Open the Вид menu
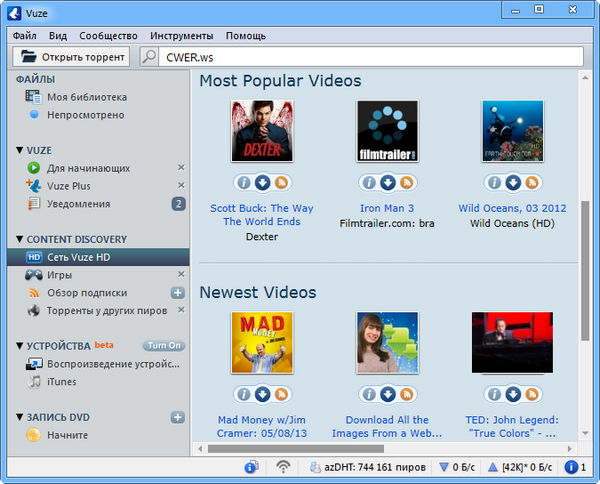This screenshot has height=484, width=600. pyautogui.click(x=58, y=36)
